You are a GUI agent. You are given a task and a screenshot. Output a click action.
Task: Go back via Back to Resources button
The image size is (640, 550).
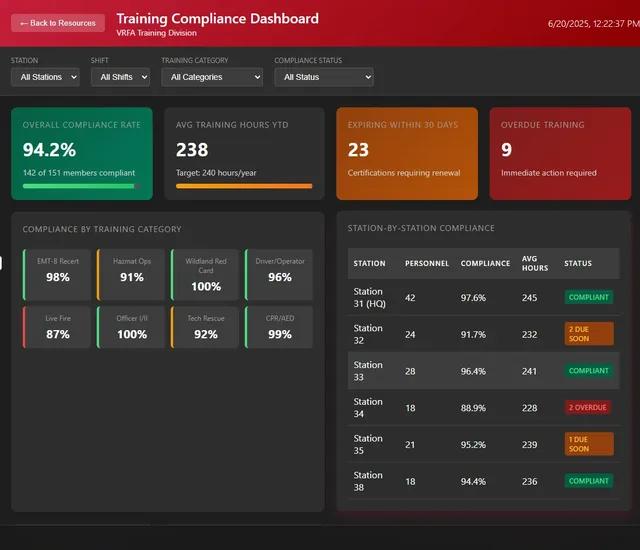click(x=58, y=23)
